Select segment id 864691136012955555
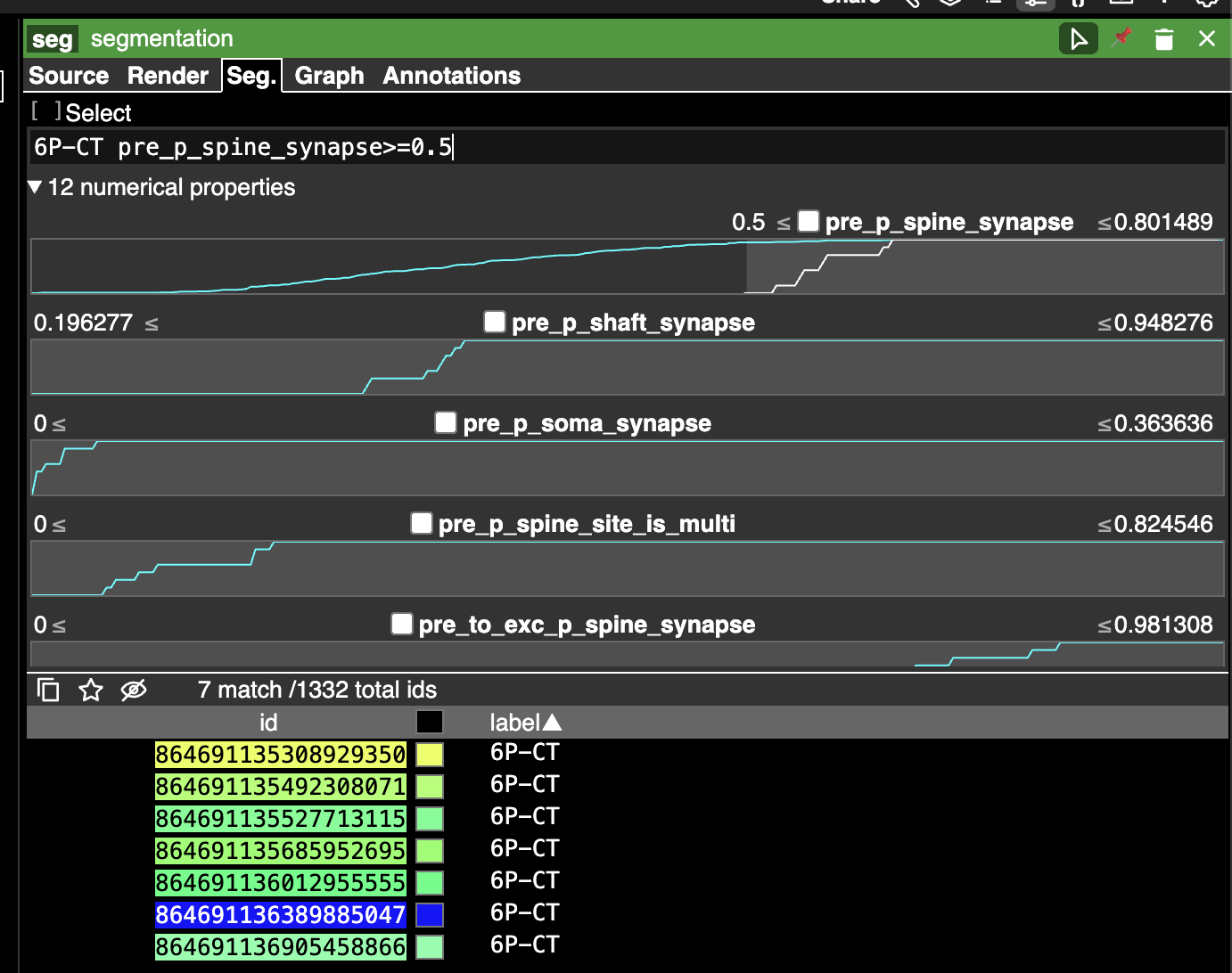Image resolution: width=1232 pixels, height=973 pixels. [281, 883]
